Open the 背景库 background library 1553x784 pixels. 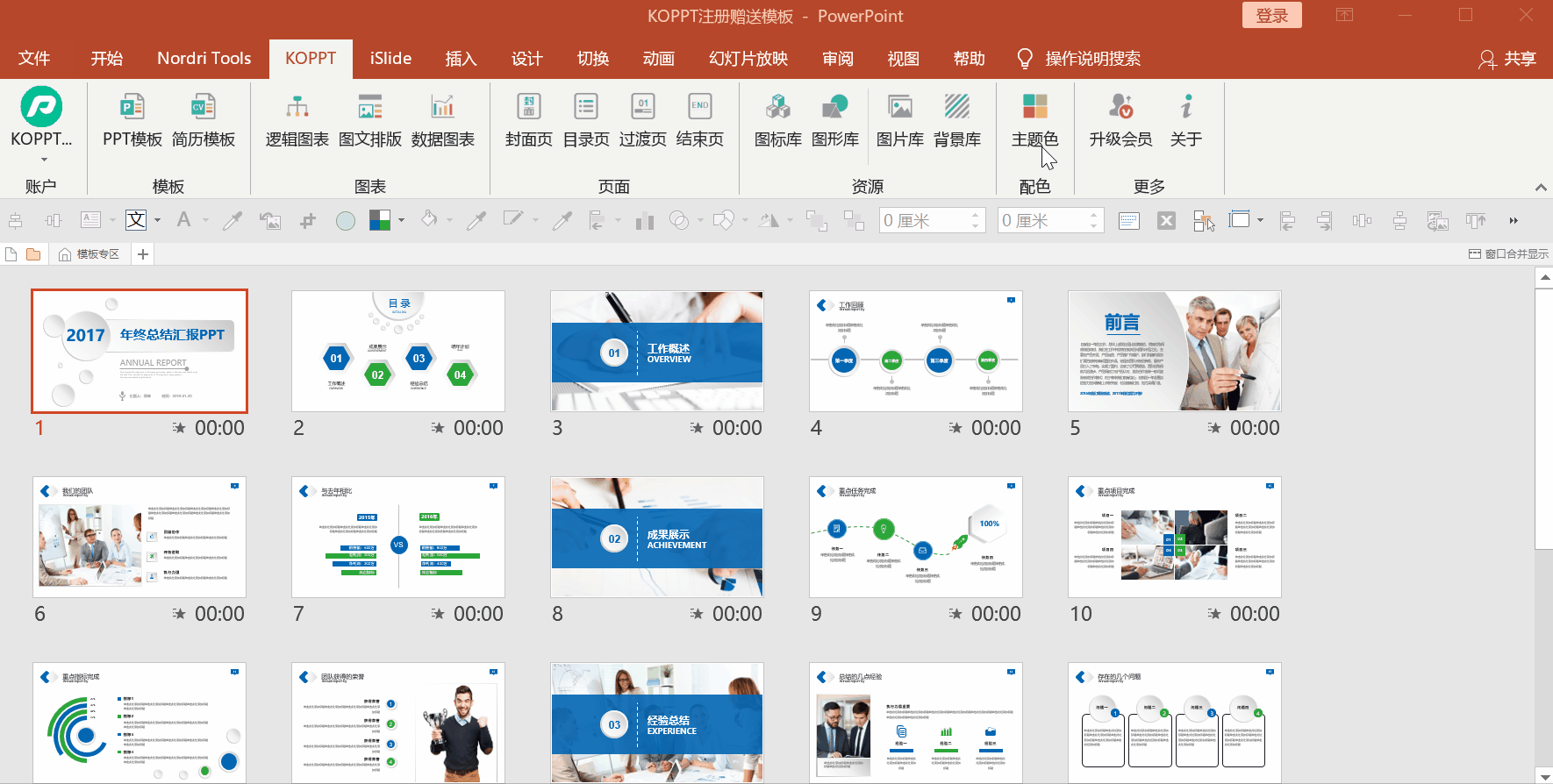(x=957, y=120)
